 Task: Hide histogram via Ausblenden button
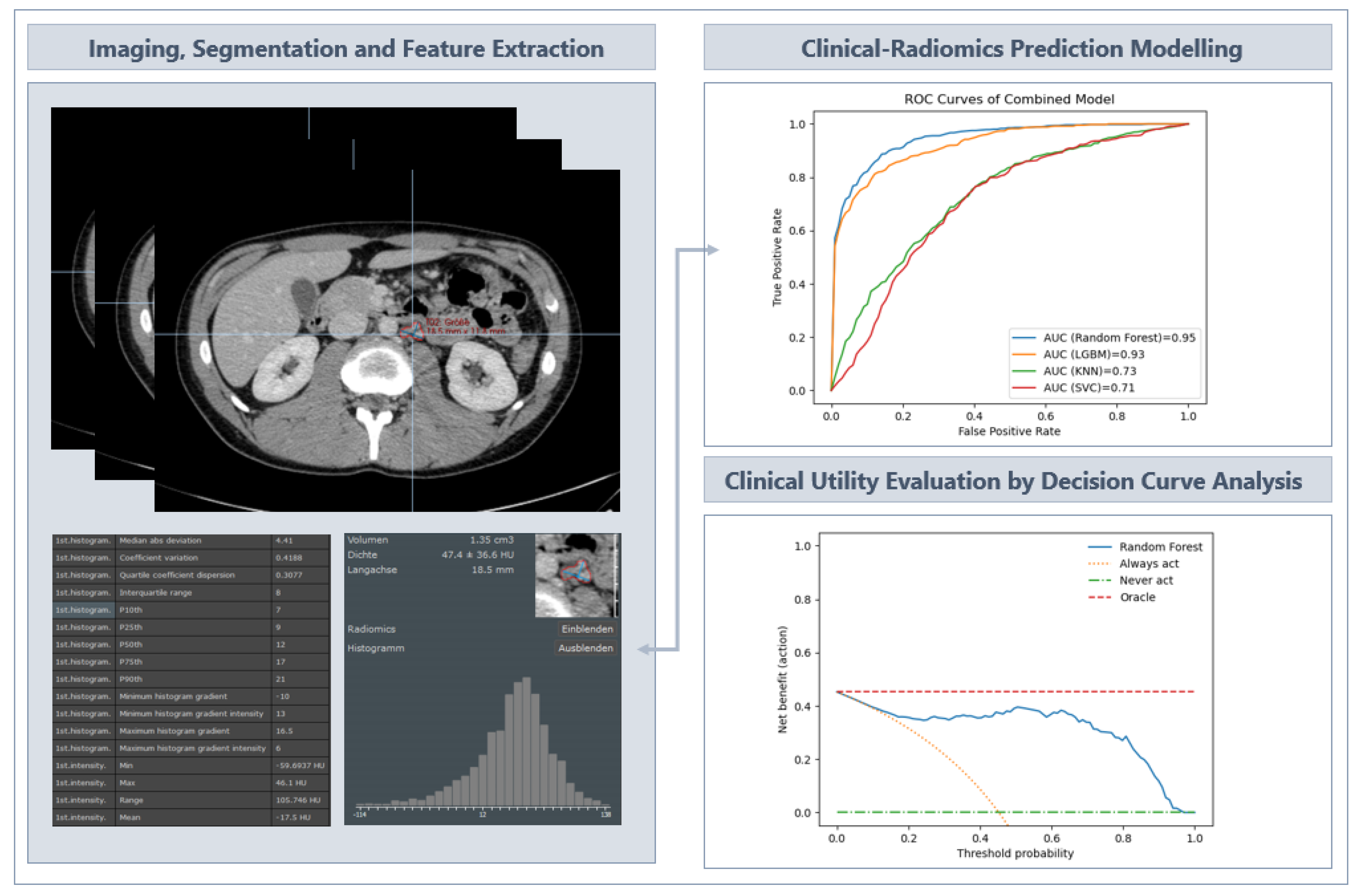coord(585,648)
